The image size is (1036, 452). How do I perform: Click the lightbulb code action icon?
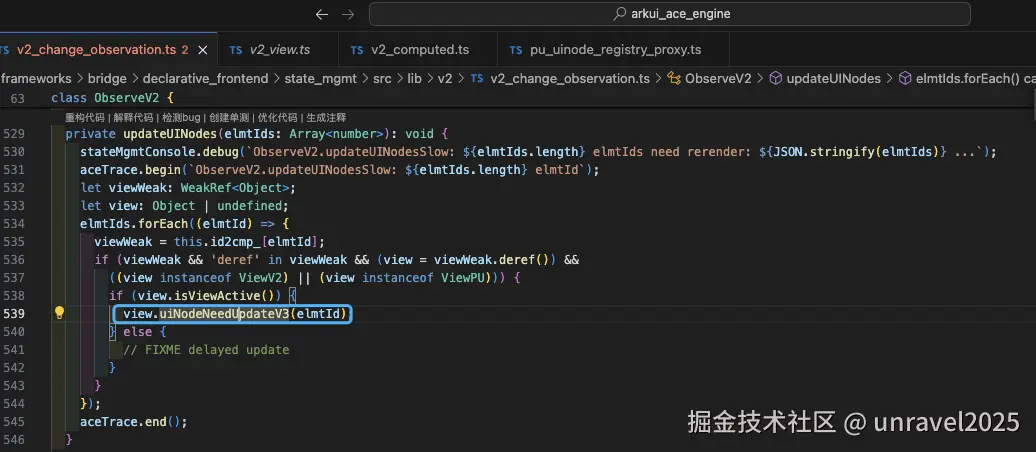click(59, 313)
